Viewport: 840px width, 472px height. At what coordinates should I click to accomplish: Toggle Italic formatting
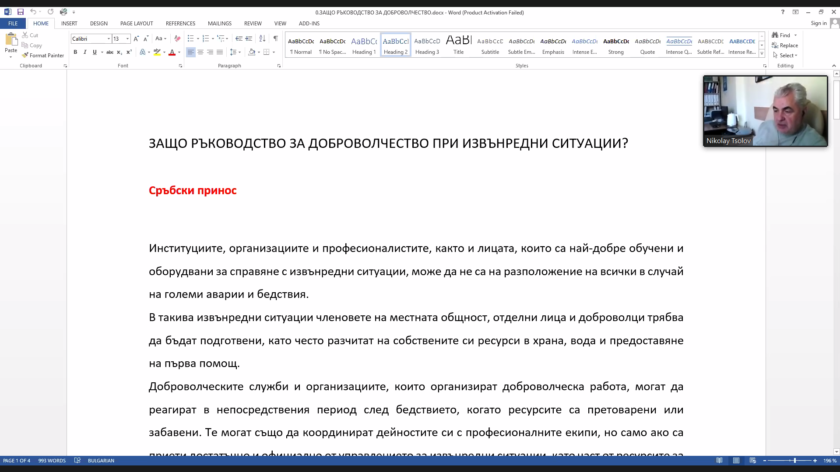tap(85, 52)
